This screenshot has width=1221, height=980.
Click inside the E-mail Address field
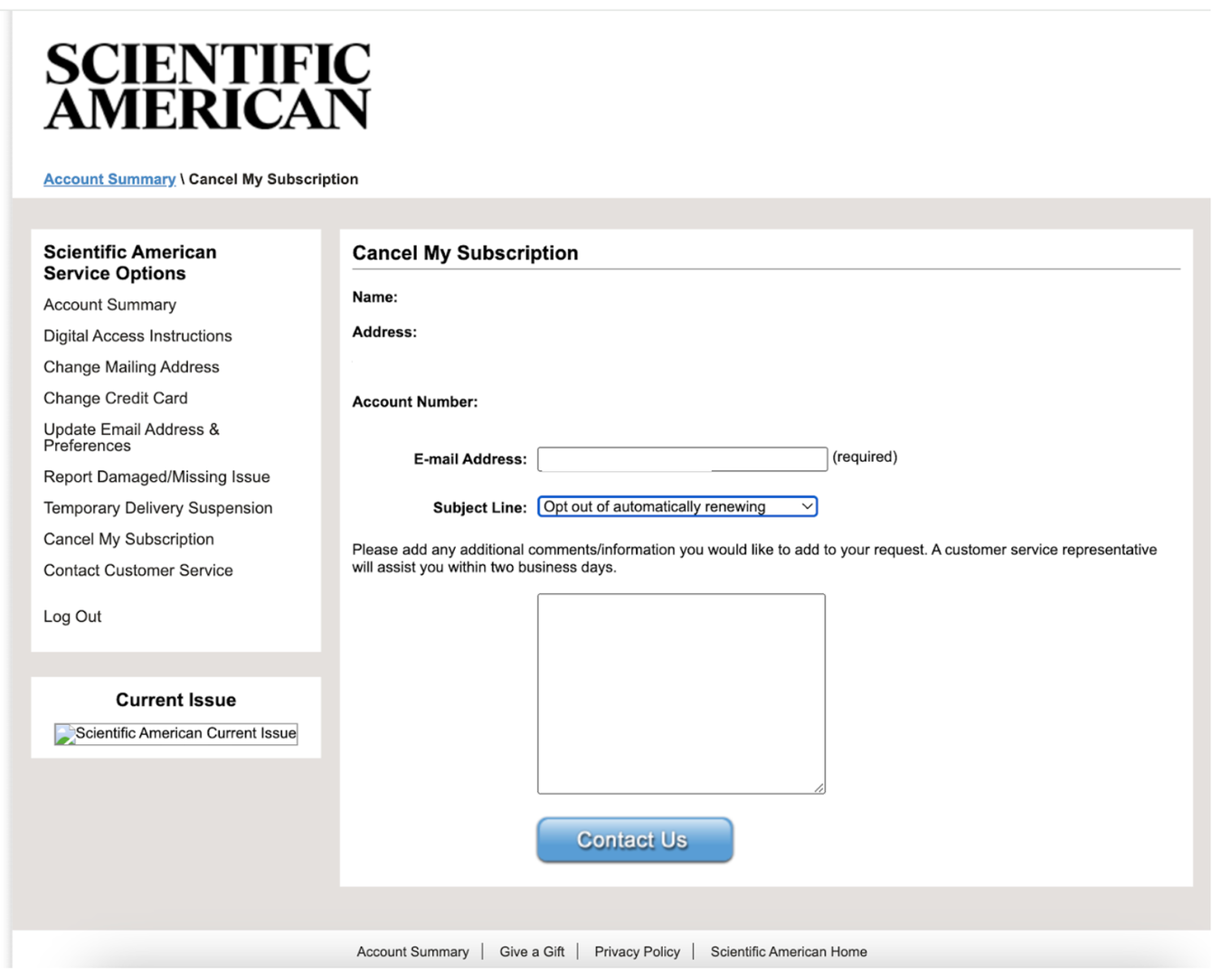[x=681, y=458]
